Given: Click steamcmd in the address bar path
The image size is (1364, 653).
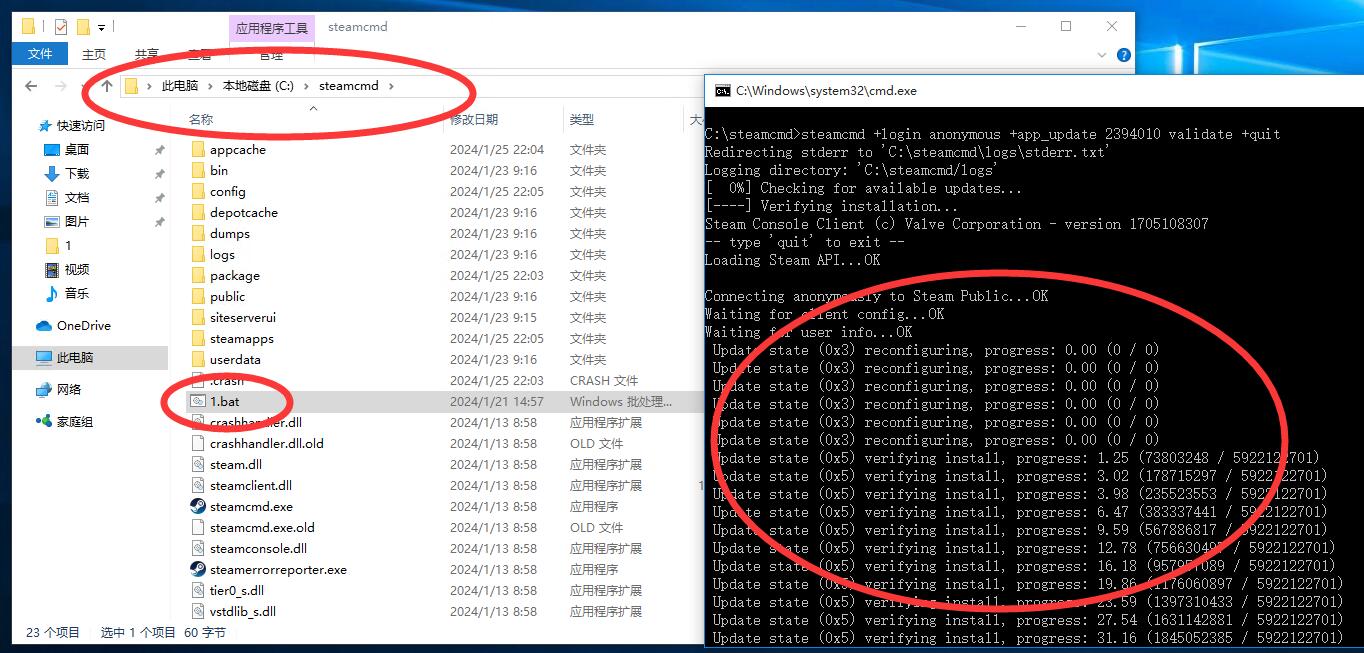Looking at the screenshot, I should (349, 86).
